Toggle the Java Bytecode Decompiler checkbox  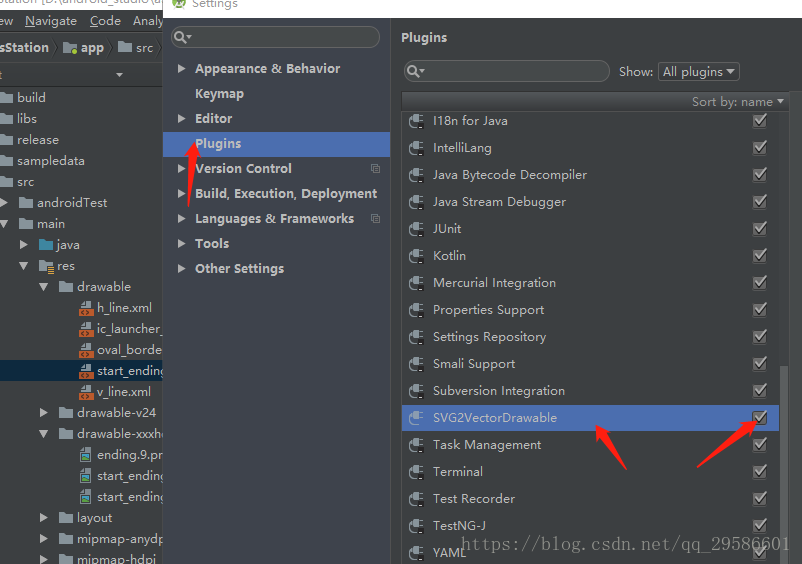(x=760, y=175)
